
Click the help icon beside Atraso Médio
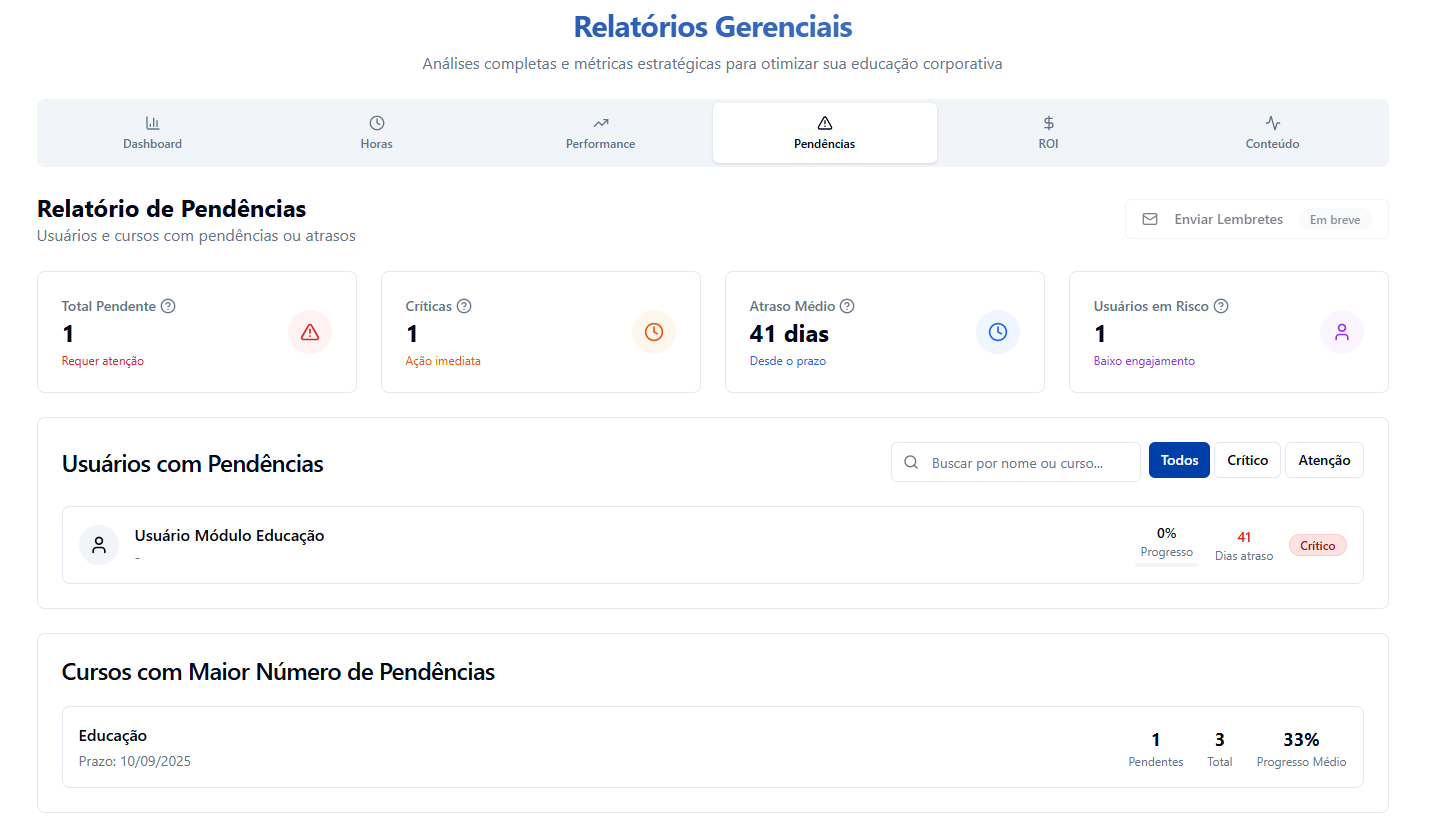point(847,306)
